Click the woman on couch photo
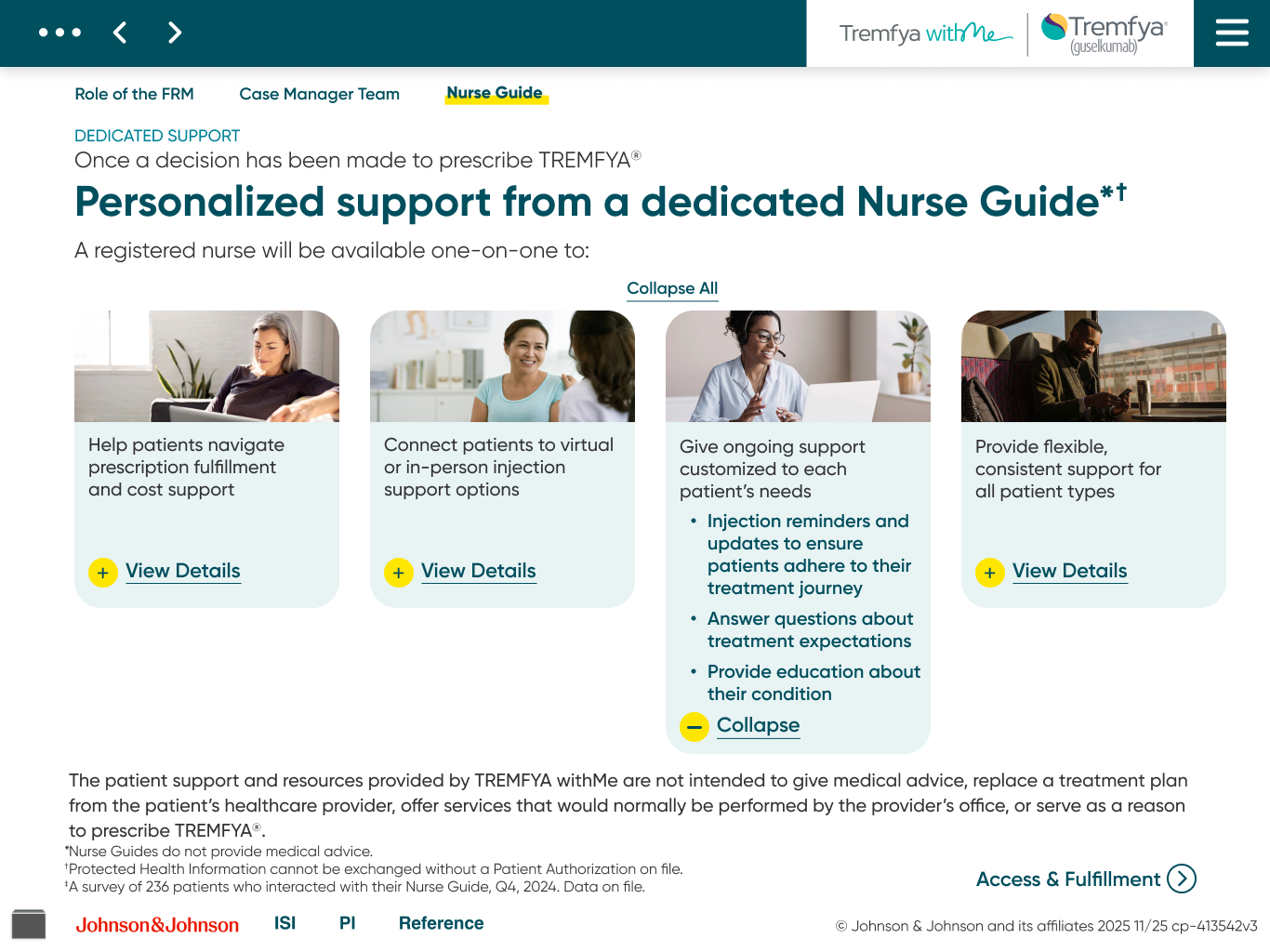The width and height of the screenshot is (1270, 952). pyautogui.click(x=206, y=366)
